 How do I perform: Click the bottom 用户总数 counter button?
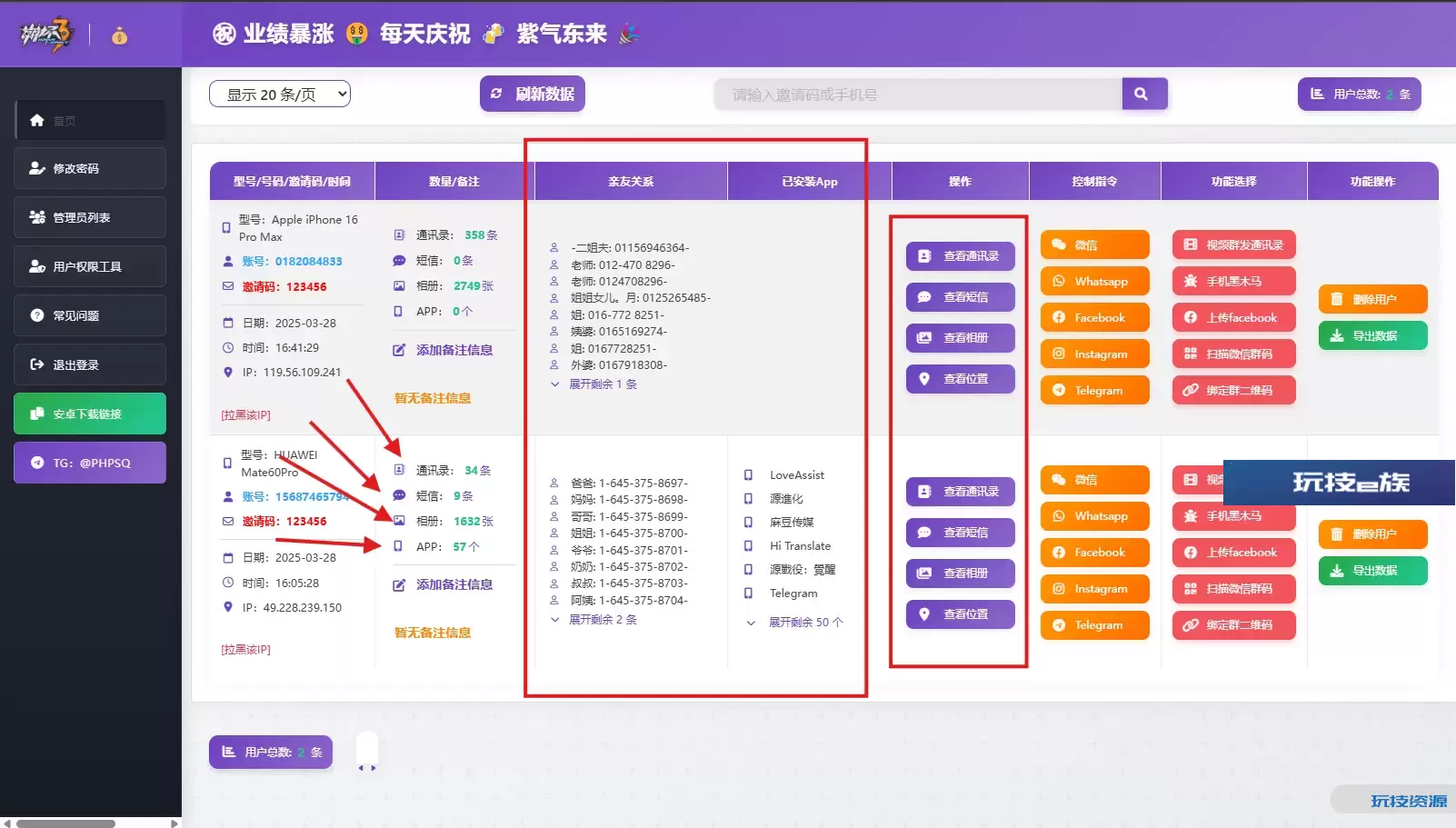coord(271,753)
